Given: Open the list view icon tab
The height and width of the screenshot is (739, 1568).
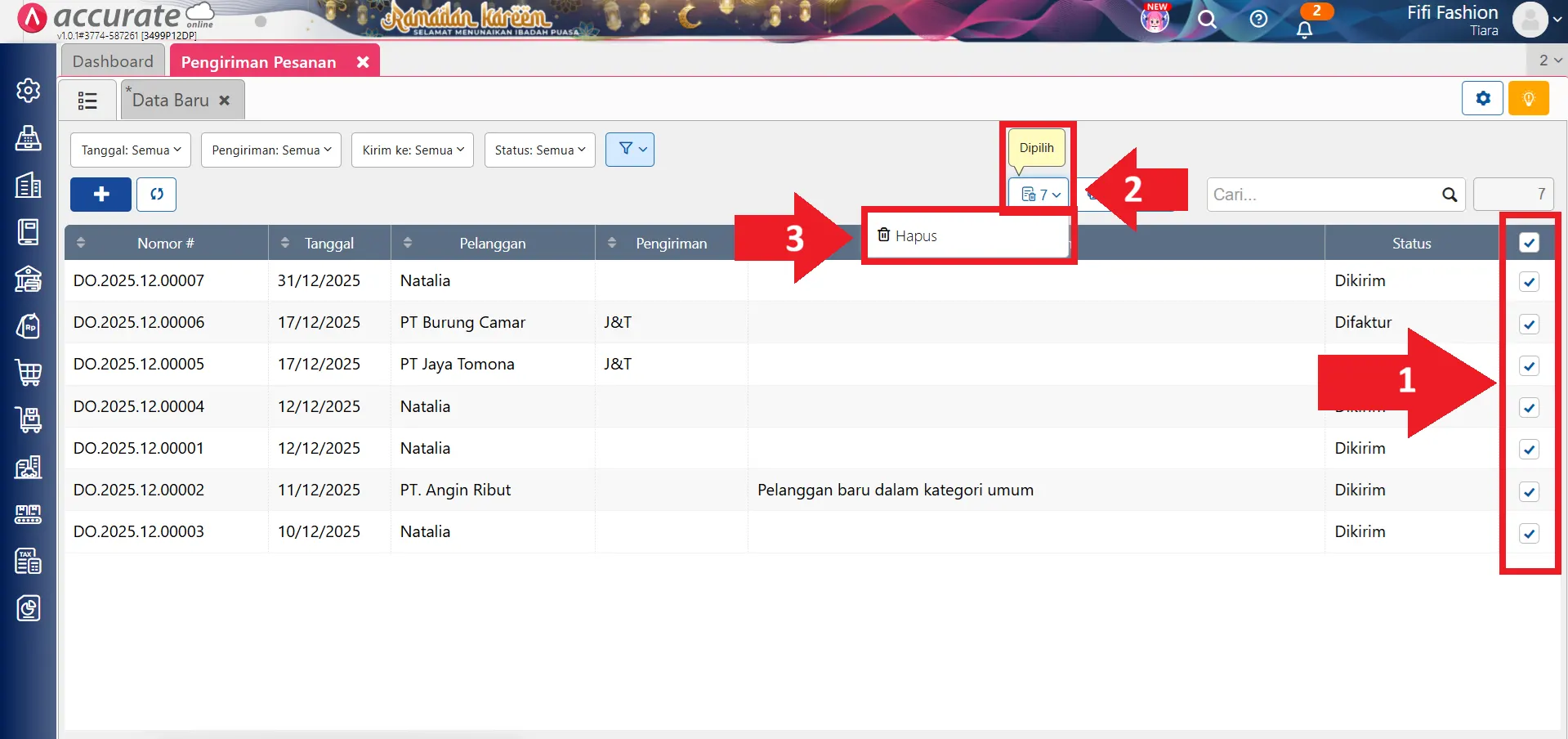Looking at the screenshot, I should point(87,100).
